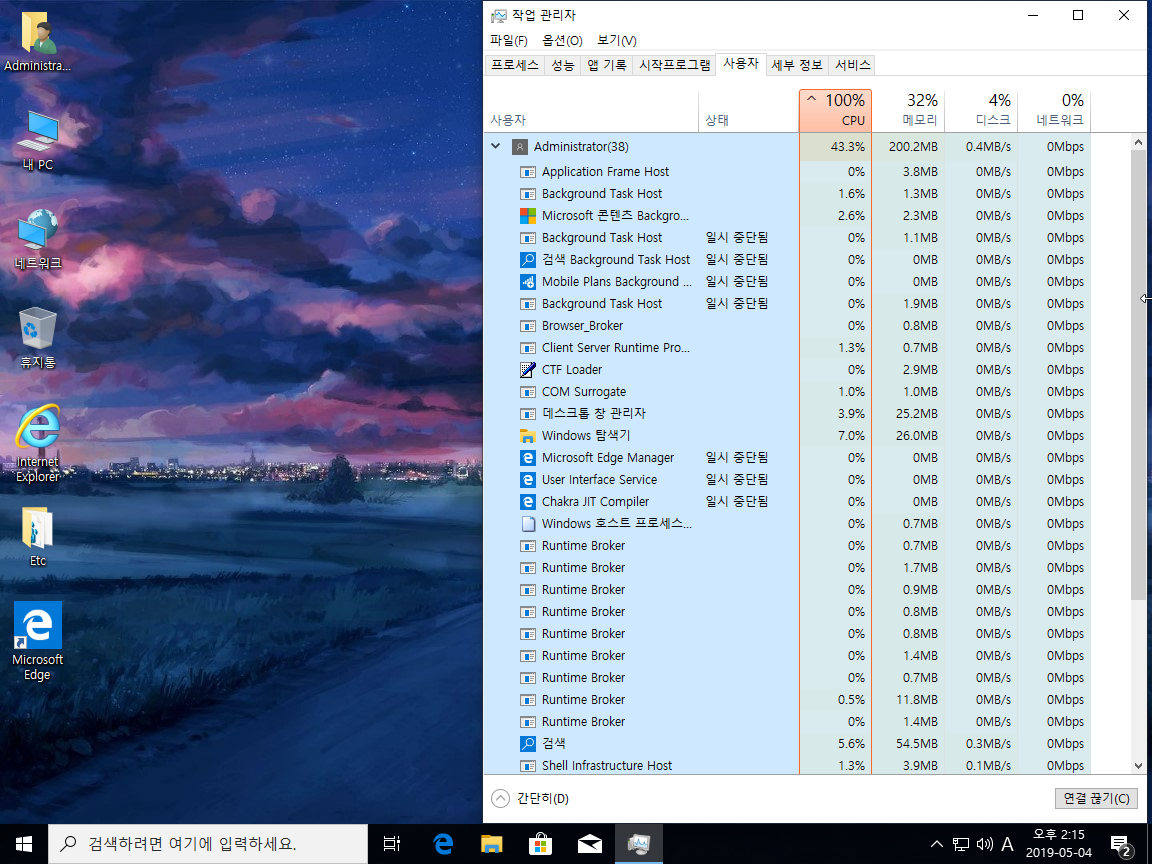This screenshot has width=1152, height=864.
Task: Toggle the IME input mode indicator A
Action: click(1007, 844)
